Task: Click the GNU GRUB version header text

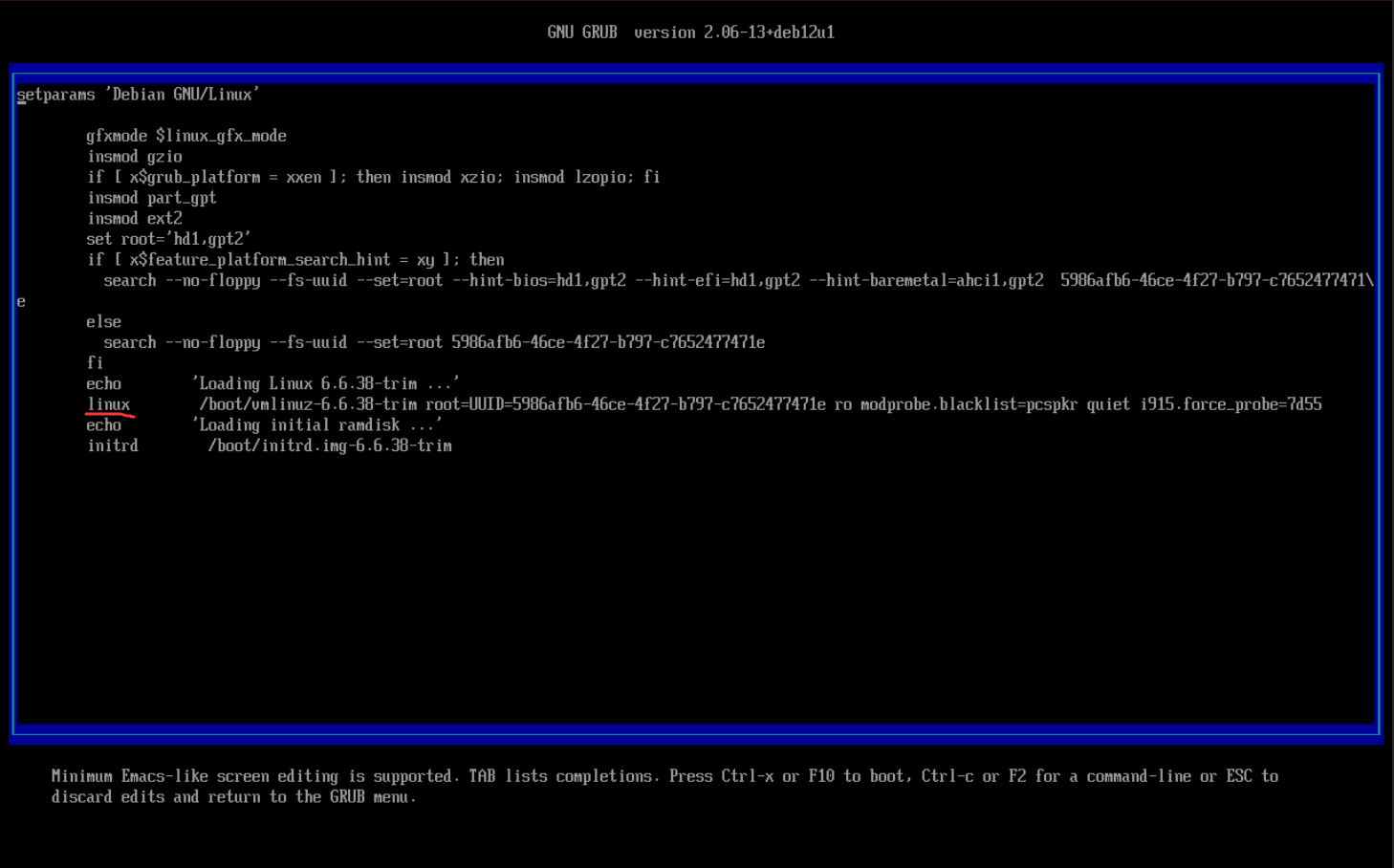Action: [x=690, y=33]
